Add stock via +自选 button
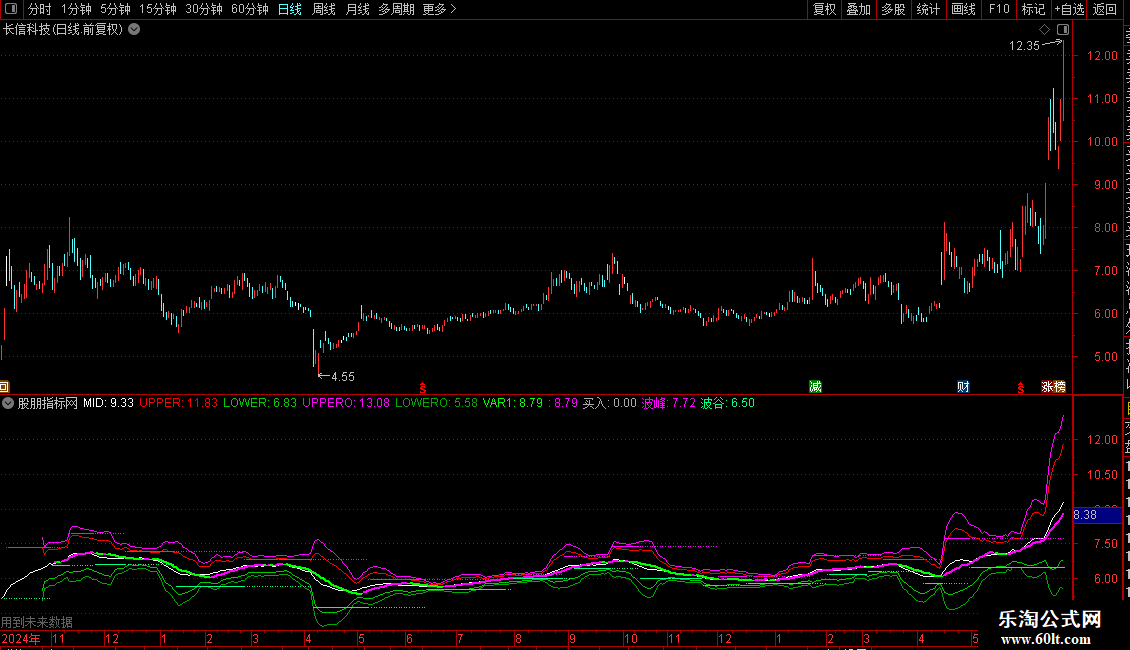1130x650 pixels. (x=1069, y=9)
